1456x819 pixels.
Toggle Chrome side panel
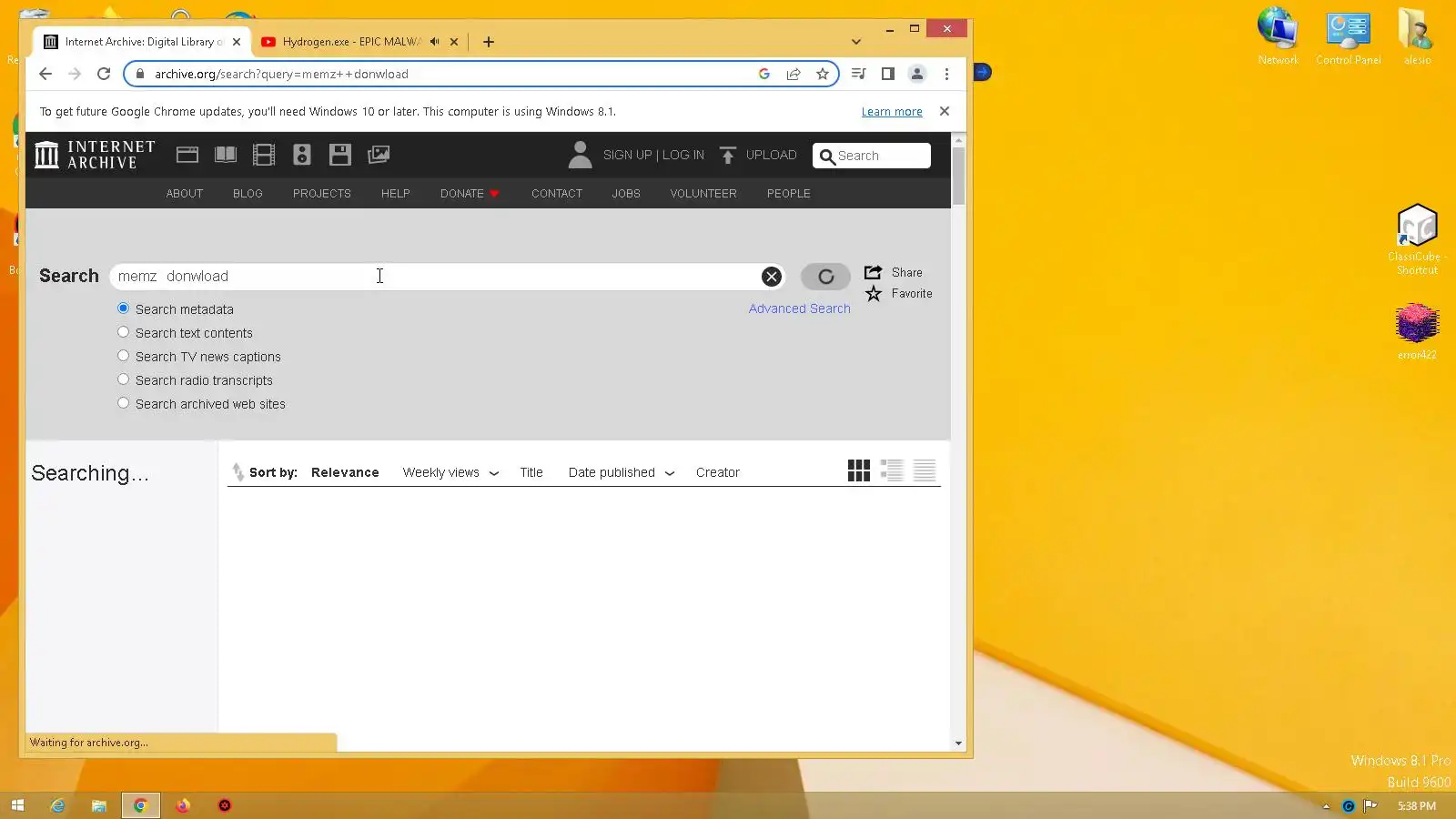888,75
